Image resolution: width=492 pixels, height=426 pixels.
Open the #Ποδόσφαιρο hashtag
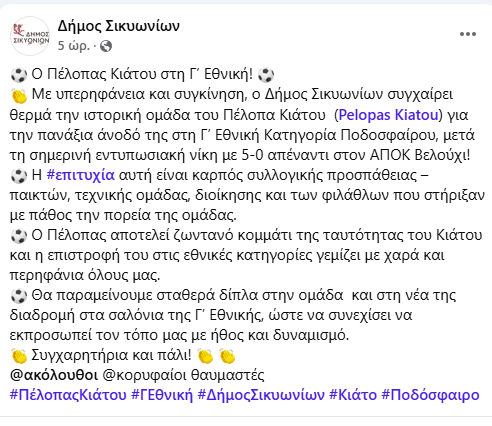430,395
